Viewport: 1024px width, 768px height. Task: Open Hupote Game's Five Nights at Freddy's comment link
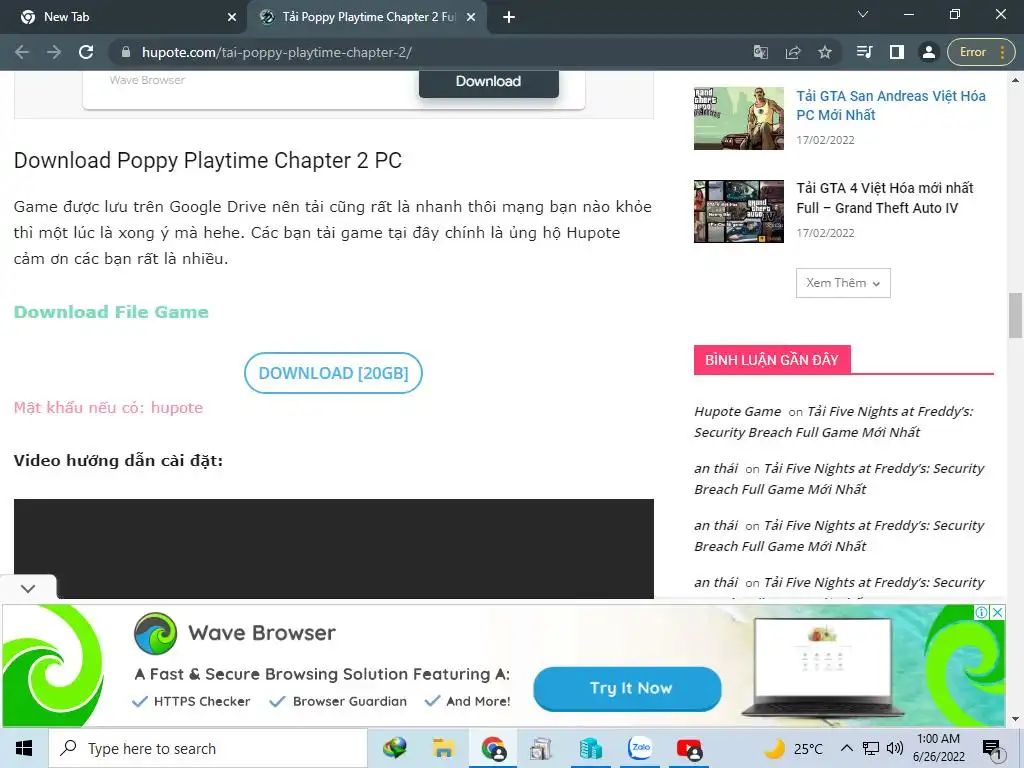click(834, 422)
